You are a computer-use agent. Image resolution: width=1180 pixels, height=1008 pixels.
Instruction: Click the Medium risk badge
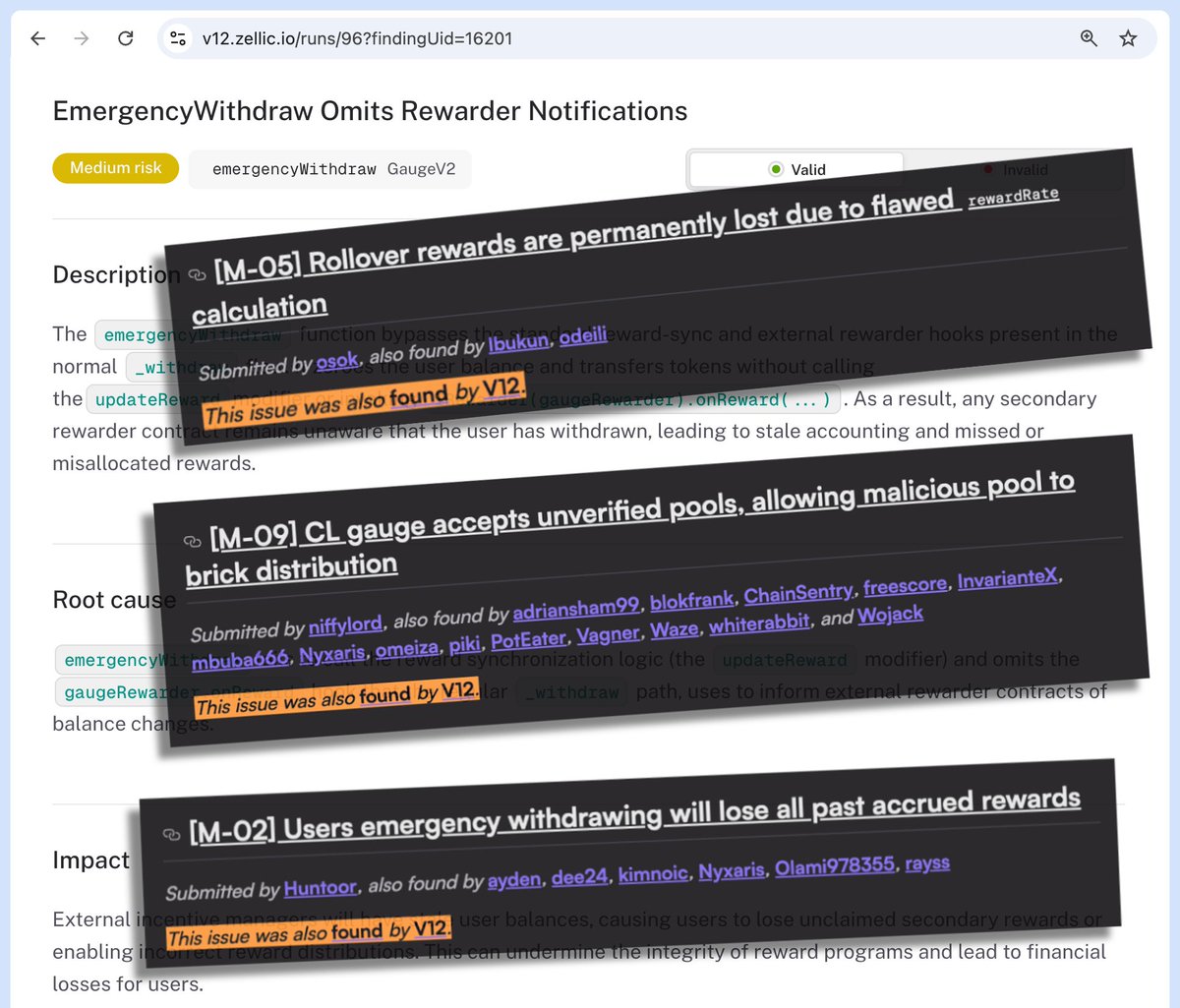coord(114,168)
